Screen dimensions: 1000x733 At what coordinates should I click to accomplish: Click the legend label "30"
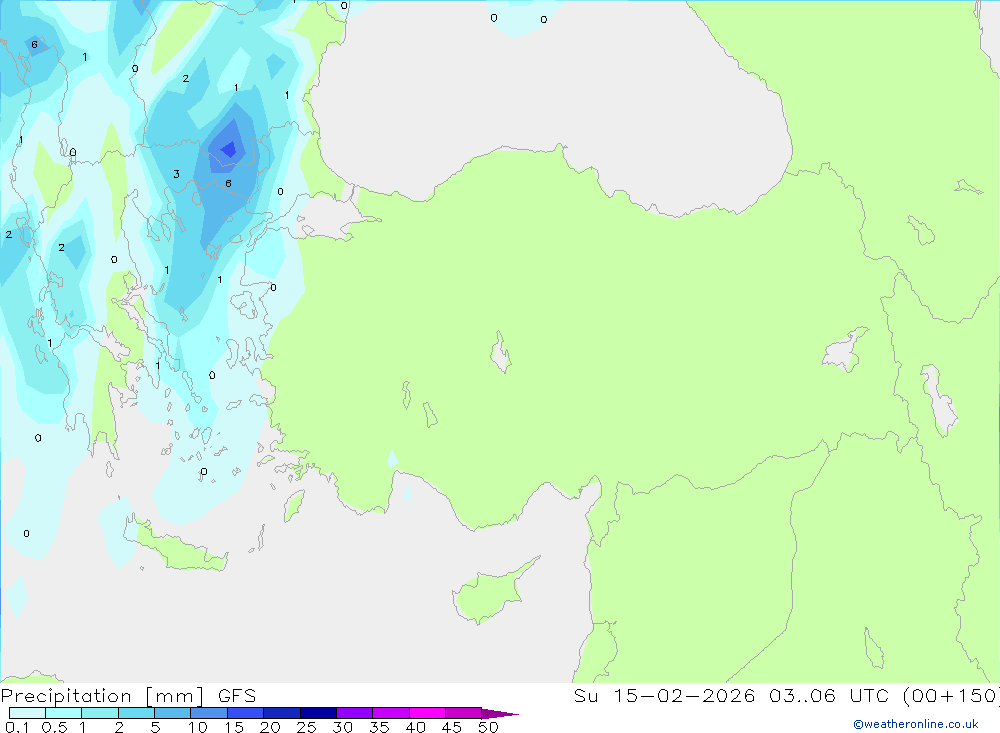pos(342,727)
